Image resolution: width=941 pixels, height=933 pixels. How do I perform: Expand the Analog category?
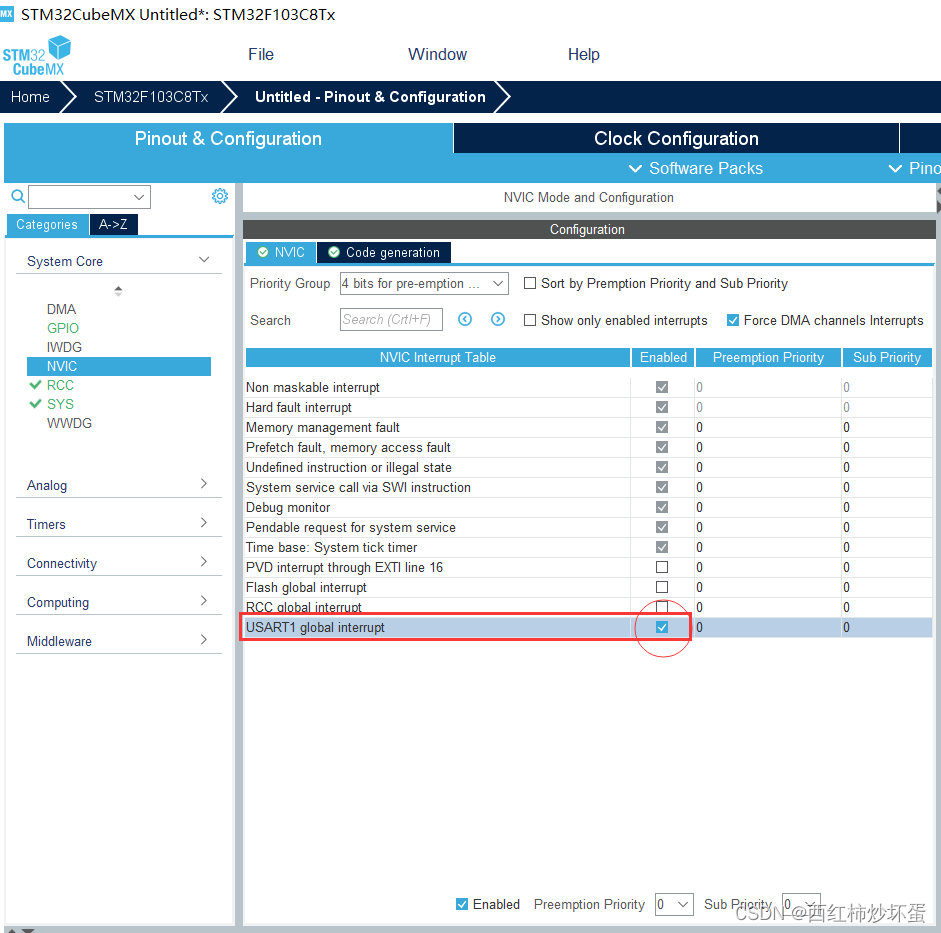click(x=203, y=484)
